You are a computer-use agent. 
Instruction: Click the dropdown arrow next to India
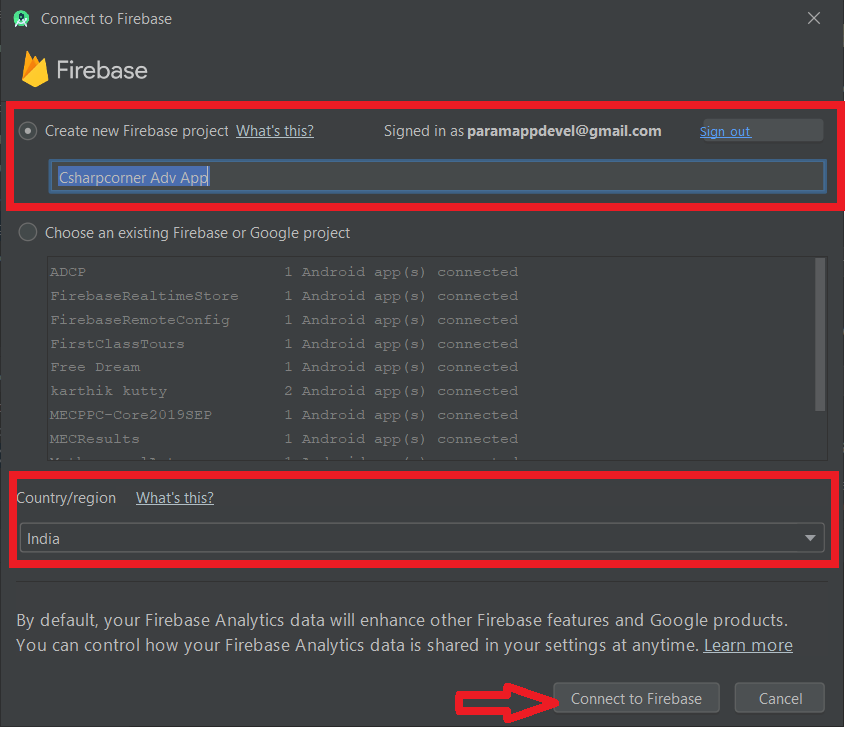(810, 537)
